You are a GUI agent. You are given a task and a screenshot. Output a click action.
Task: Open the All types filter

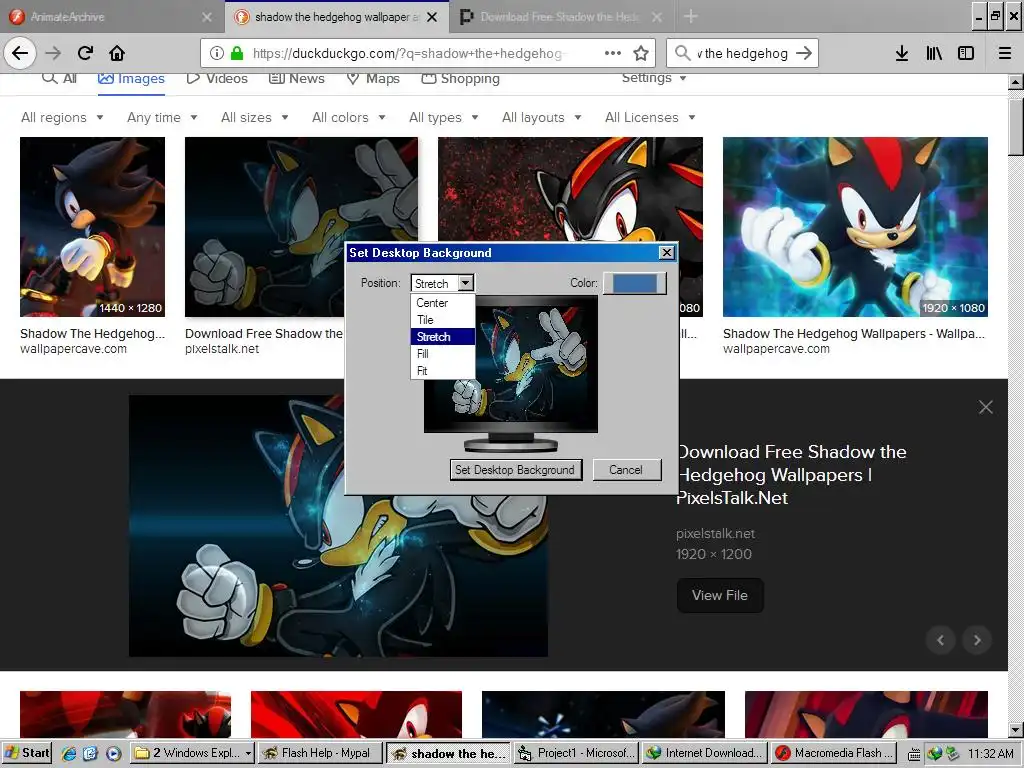pyautogui.click(x=444, y=118)
